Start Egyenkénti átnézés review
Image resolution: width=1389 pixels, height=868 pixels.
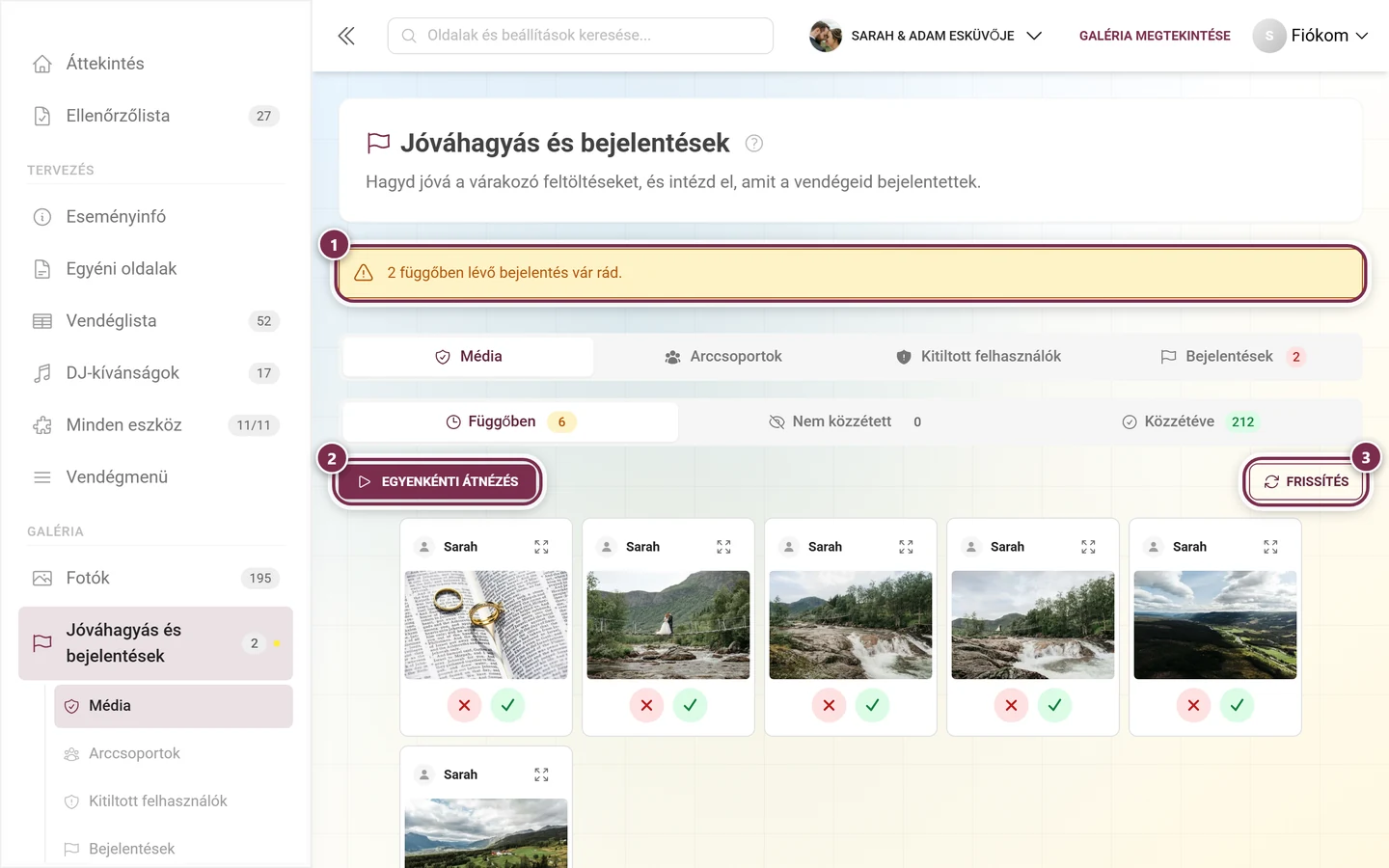437,481
